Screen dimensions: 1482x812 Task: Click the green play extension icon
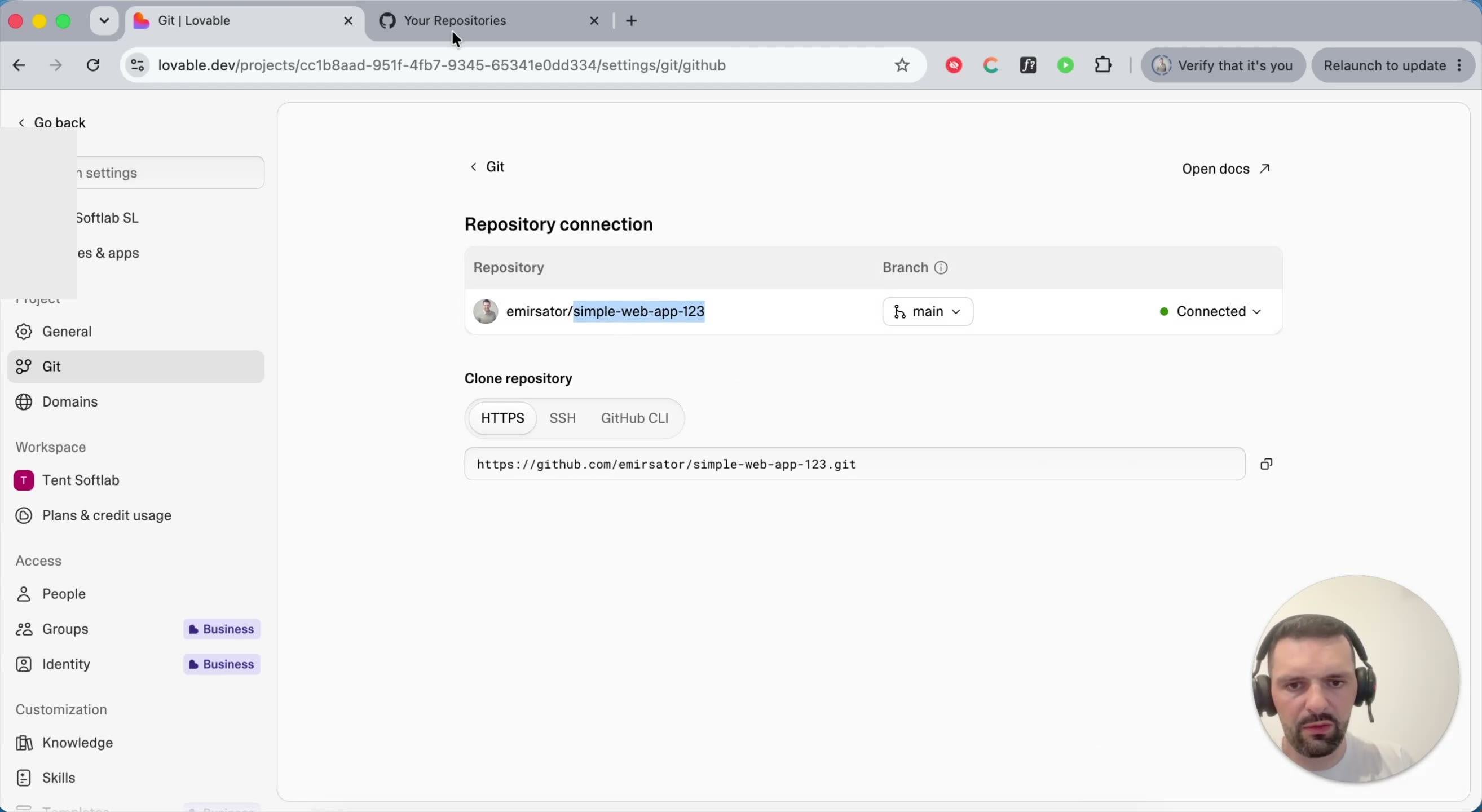tap(1065, 65)
